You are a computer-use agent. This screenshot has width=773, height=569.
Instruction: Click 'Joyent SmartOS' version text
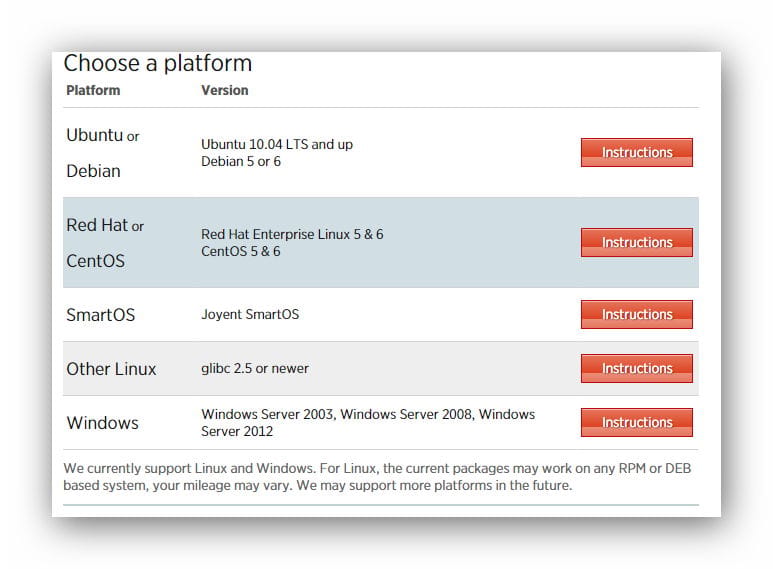(250, 314)
